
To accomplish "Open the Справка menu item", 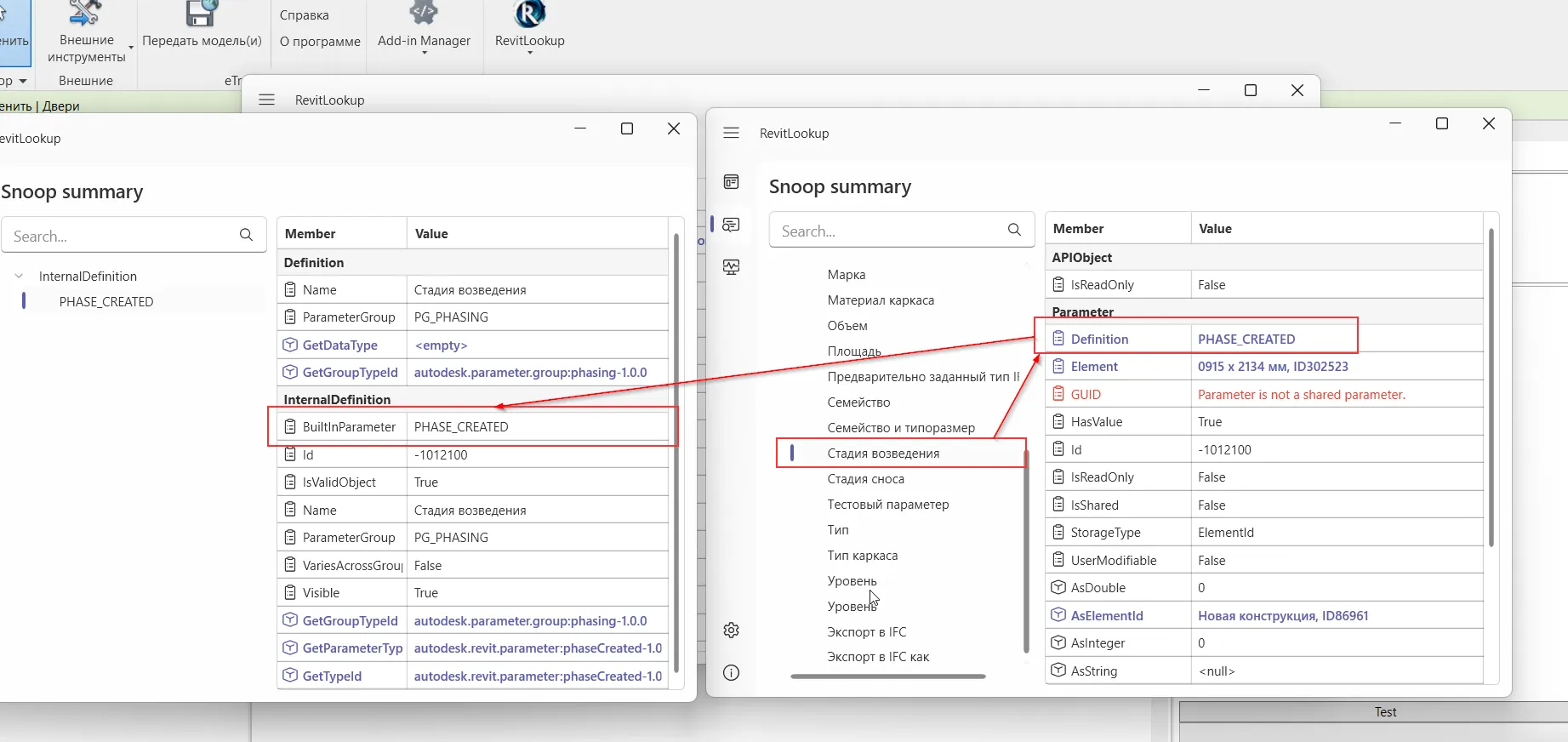I will click(304, 15).
